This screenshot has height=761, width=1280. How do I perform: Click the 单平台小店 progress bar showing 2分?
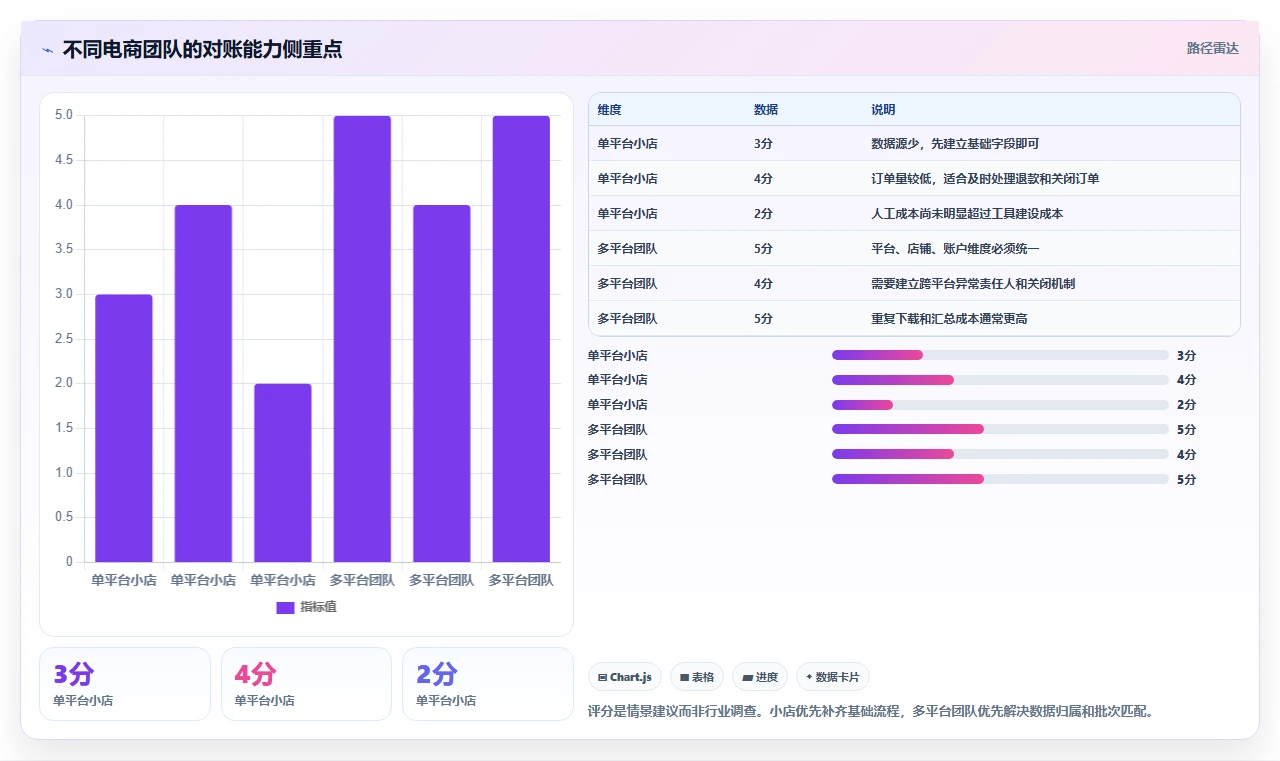click(x=1000, y=405)
